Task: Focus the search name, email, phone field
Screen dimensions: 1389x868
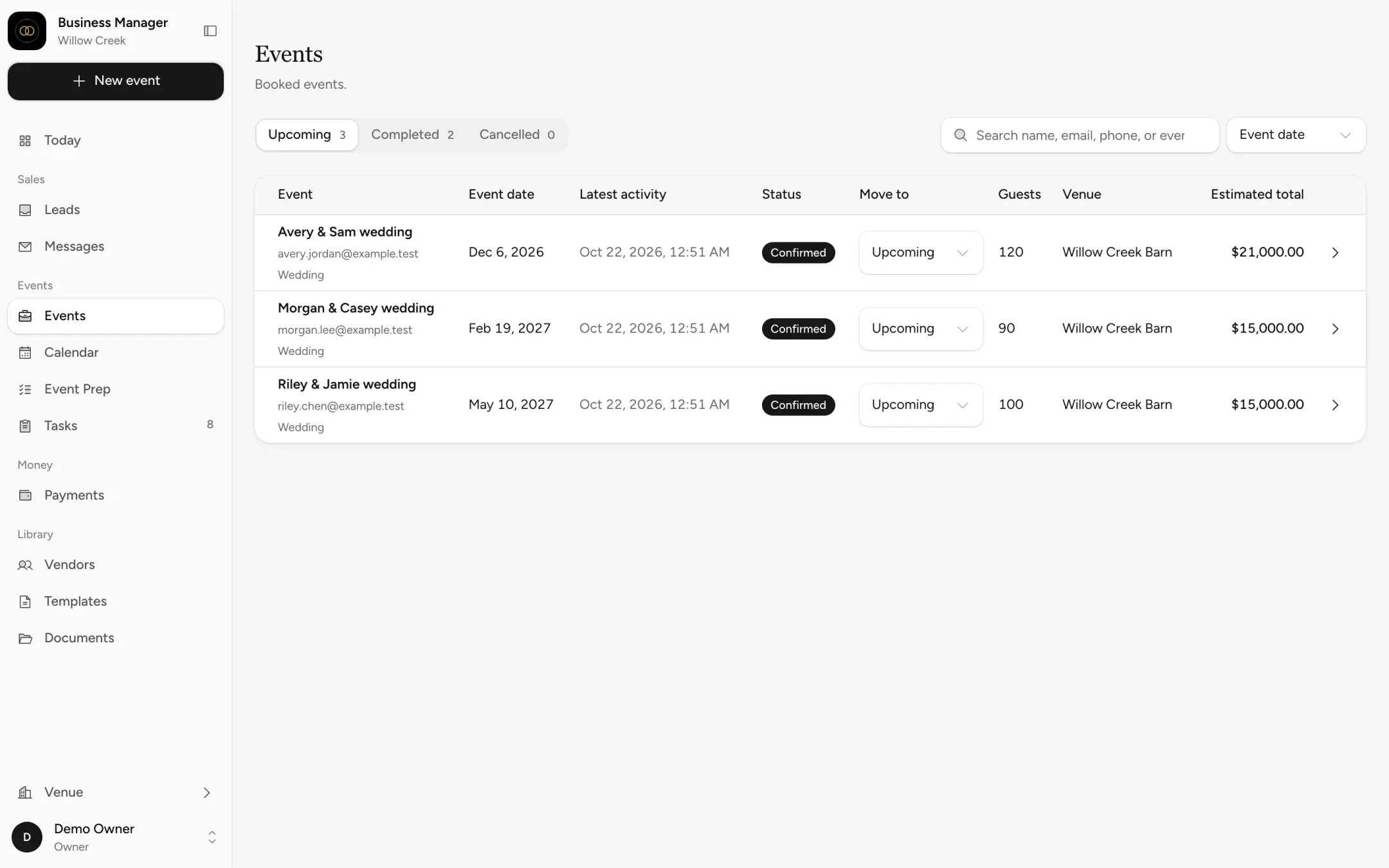Action: click(x=1080, y=135)
